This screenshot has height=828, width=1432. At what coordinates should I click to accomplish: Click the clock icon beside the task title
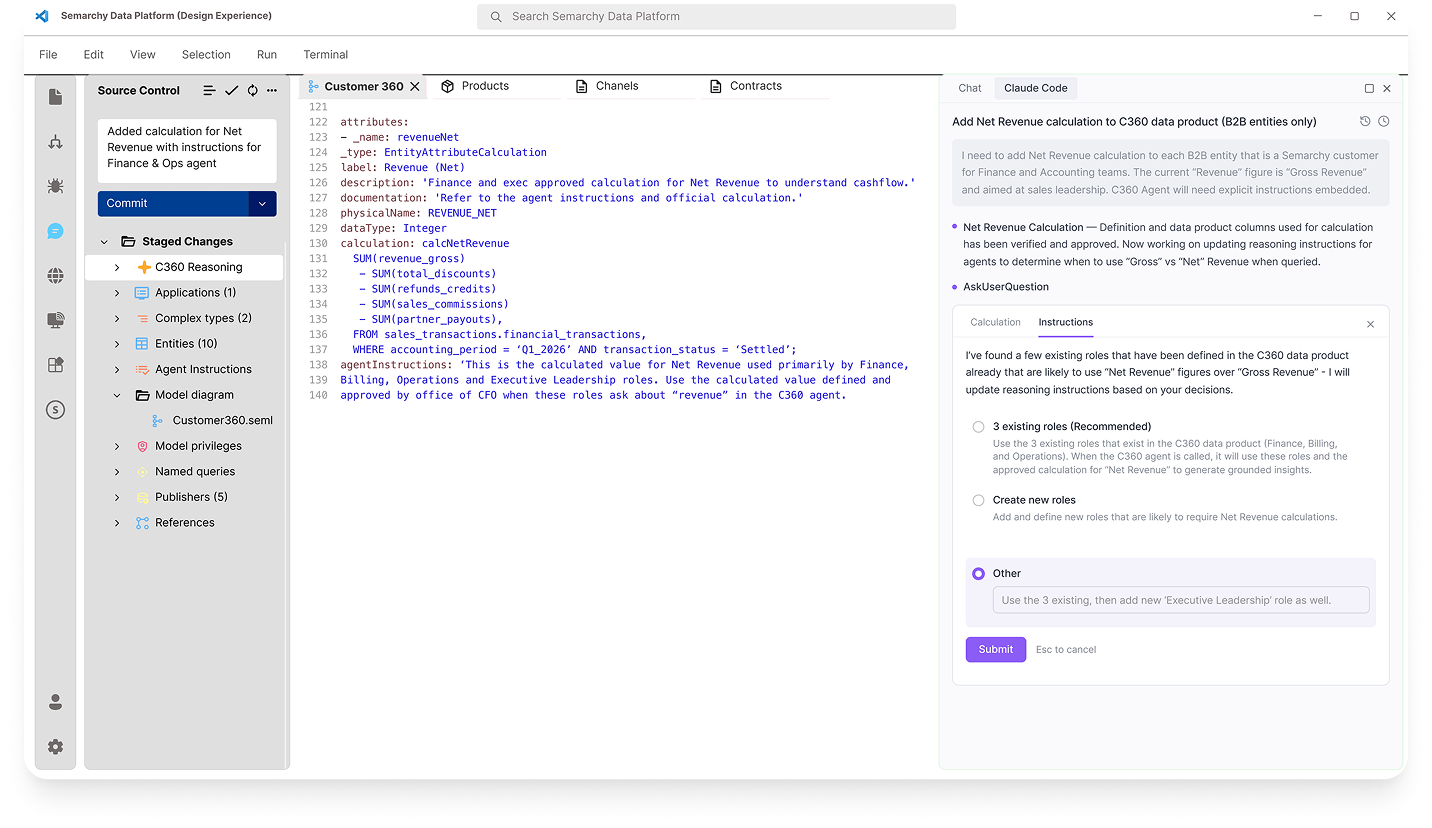point(1384,121)
